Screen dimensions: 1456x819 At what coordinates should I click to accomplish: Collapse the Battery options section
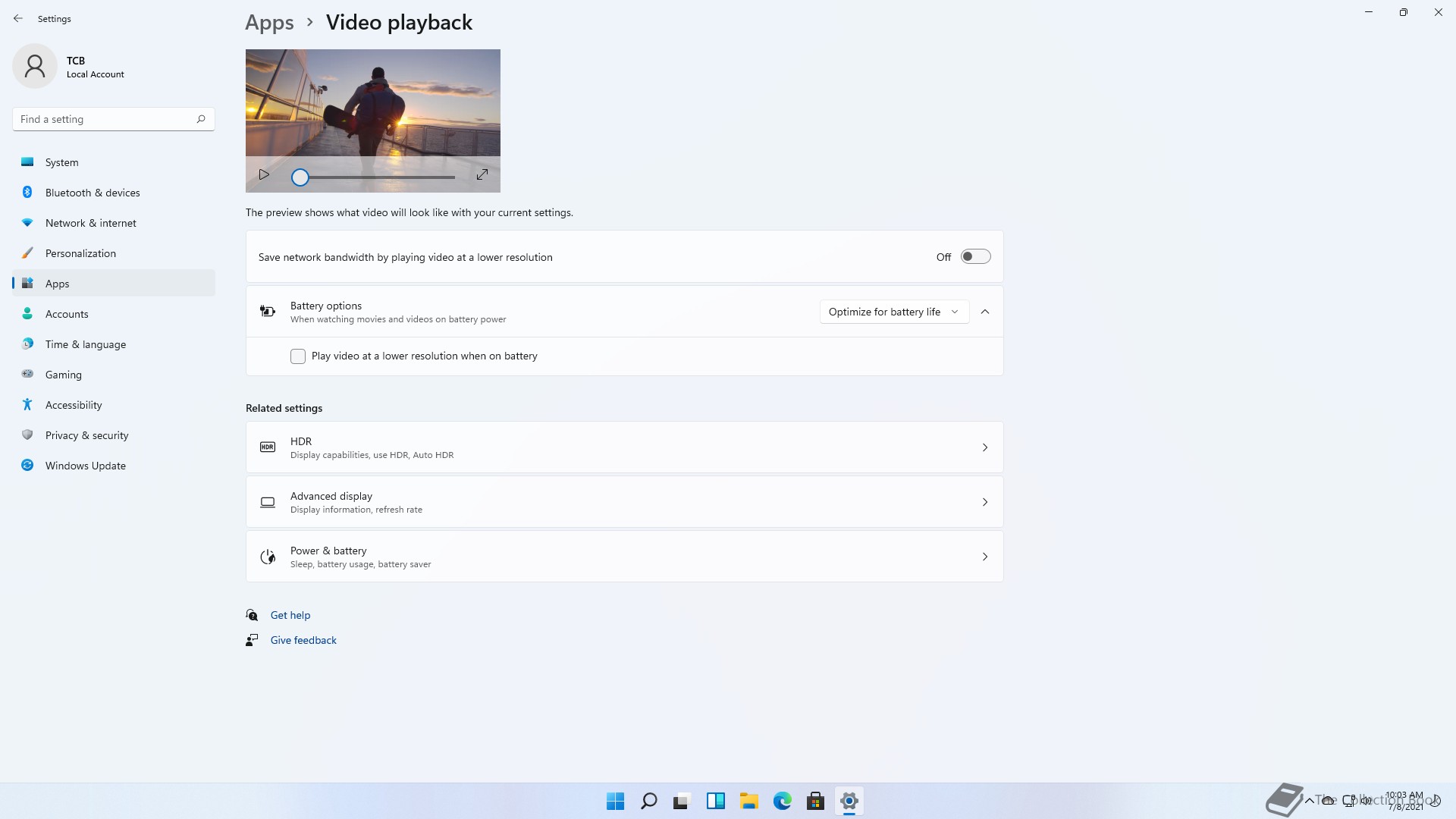[x=985, y=312]
